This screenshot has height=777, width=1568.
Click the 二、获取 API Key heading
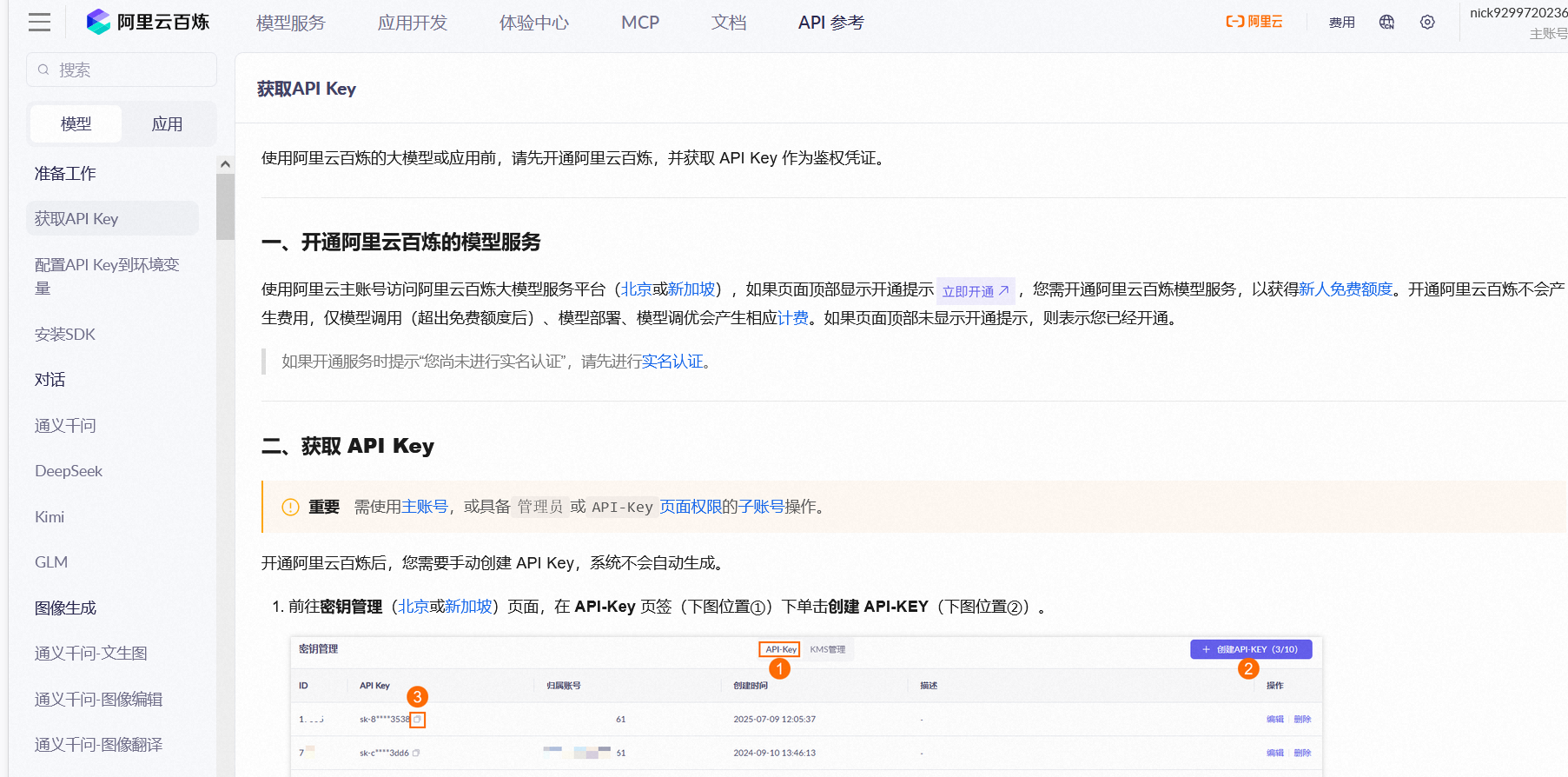click(x=347, y=446)
